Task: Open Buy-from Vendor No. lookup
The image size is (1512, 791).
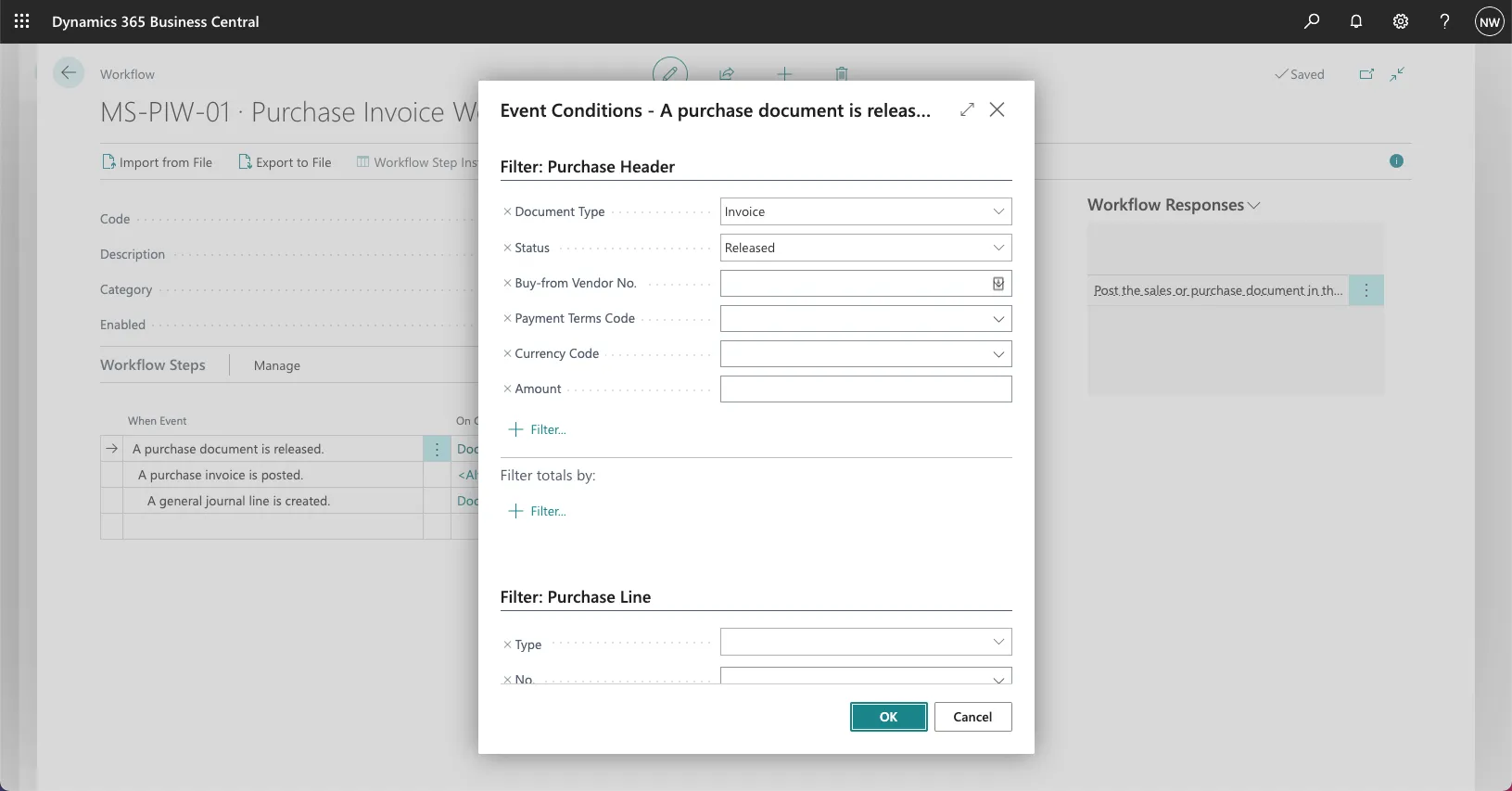Action: pyautogui.click(x=998, y=284)
